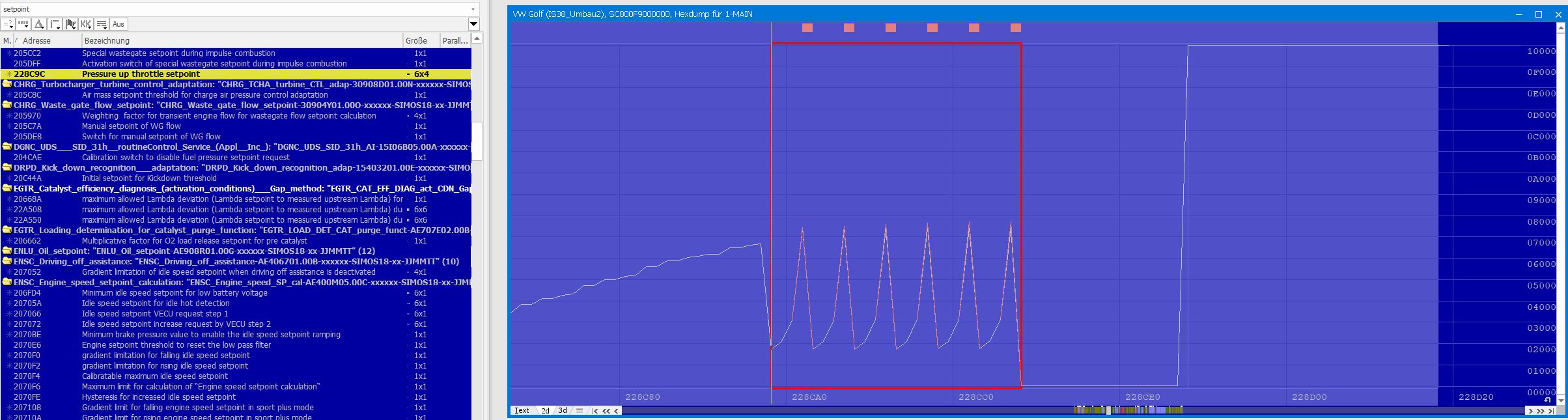Expand the ENLU_Oil_setpoint folder
The width and height of the screenshot is (1568, 420).
7,251
